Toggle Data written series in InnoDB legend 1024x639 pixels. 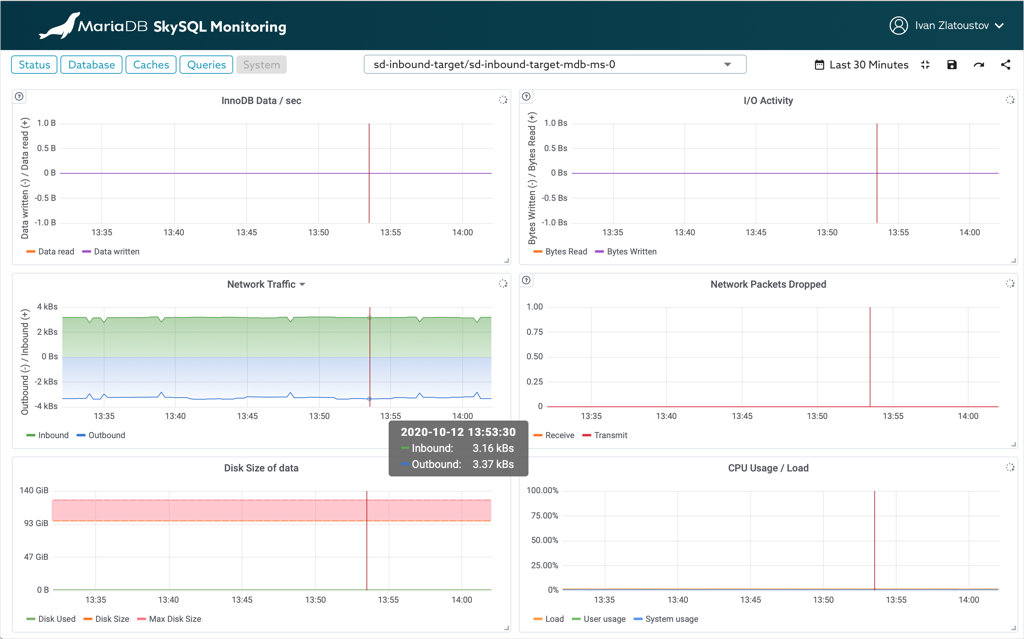coord(116,252)
